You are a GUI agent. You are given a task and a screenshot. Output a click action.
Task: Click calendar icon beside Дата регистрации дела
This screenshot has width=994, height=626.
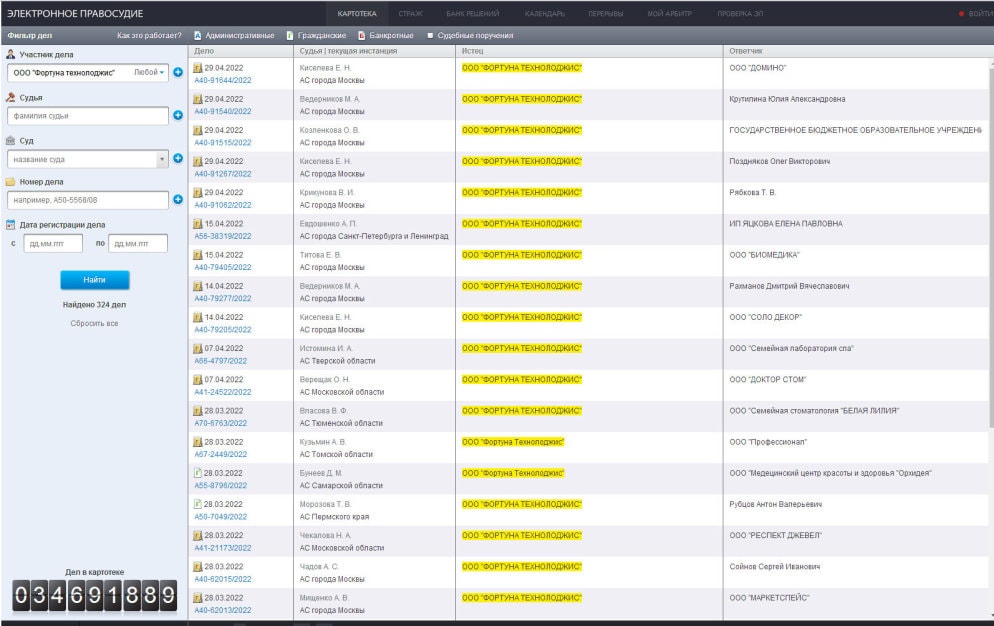pyautogui.click(x=10, y=225)
